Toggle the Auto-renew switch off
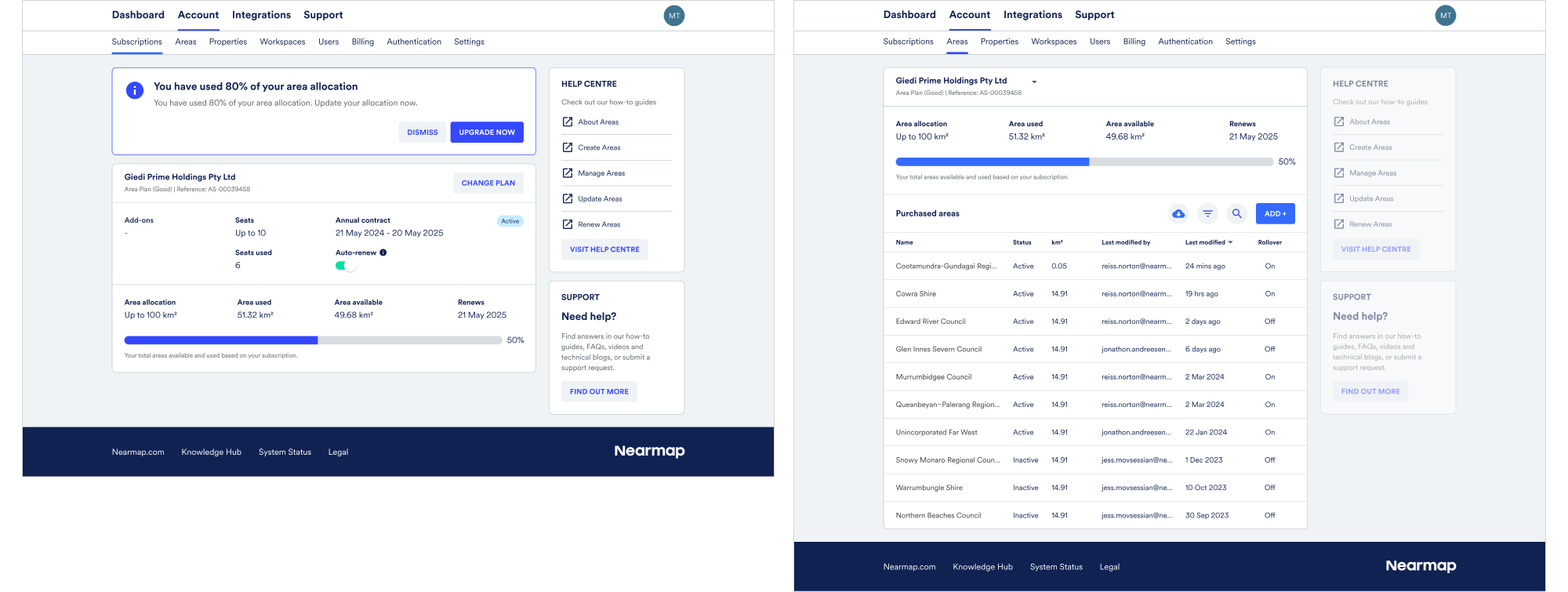This screenshot has width=1568, height=592. pos(346,266)
